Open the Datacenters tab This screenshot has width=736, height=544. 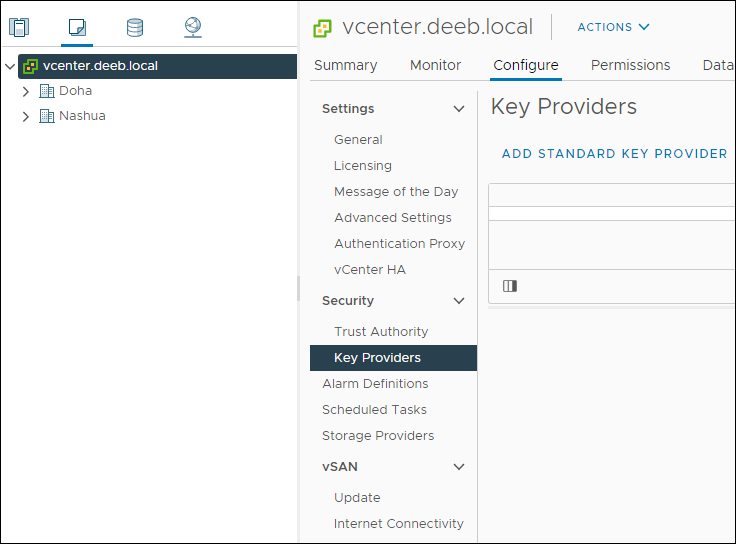[x=718, y=65]
